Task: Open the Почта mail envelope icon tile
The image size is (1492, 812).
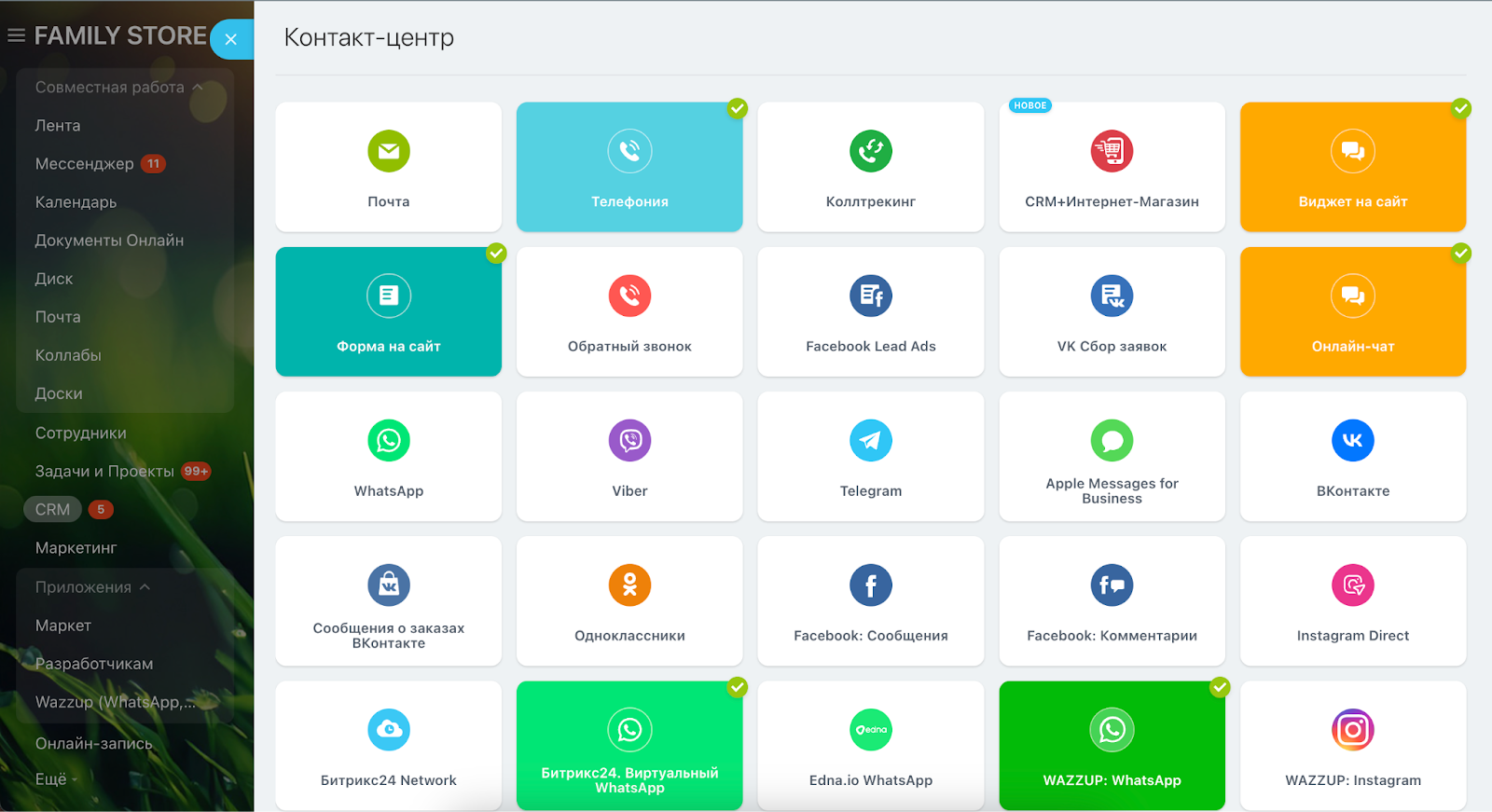Action: click(x=389, y=151)
